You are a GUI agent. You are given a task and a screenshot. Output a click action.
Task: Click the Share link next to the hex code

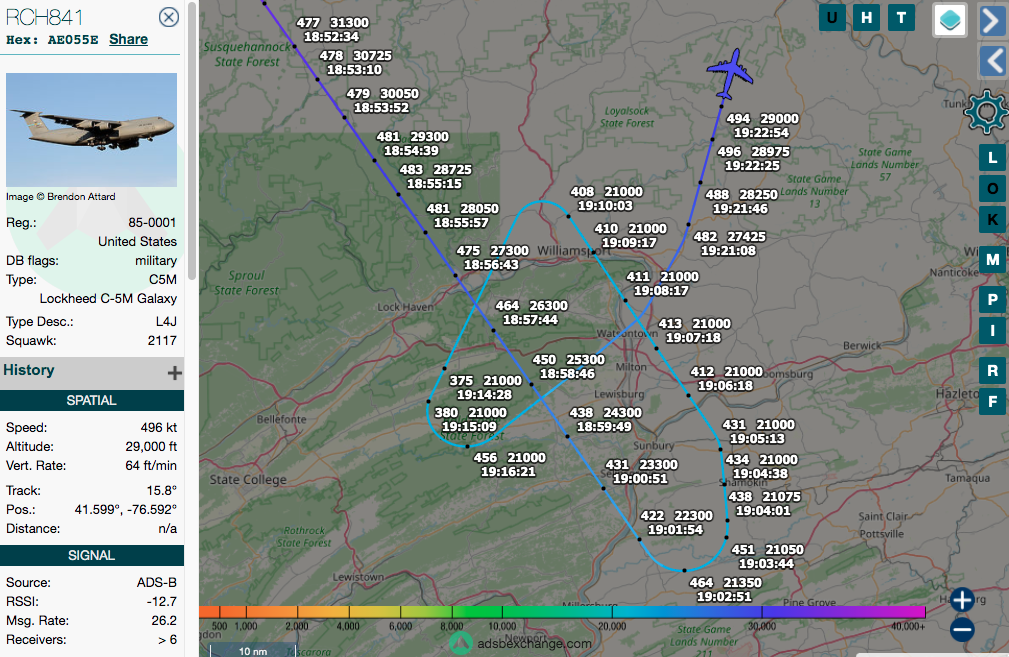point(128,39)
